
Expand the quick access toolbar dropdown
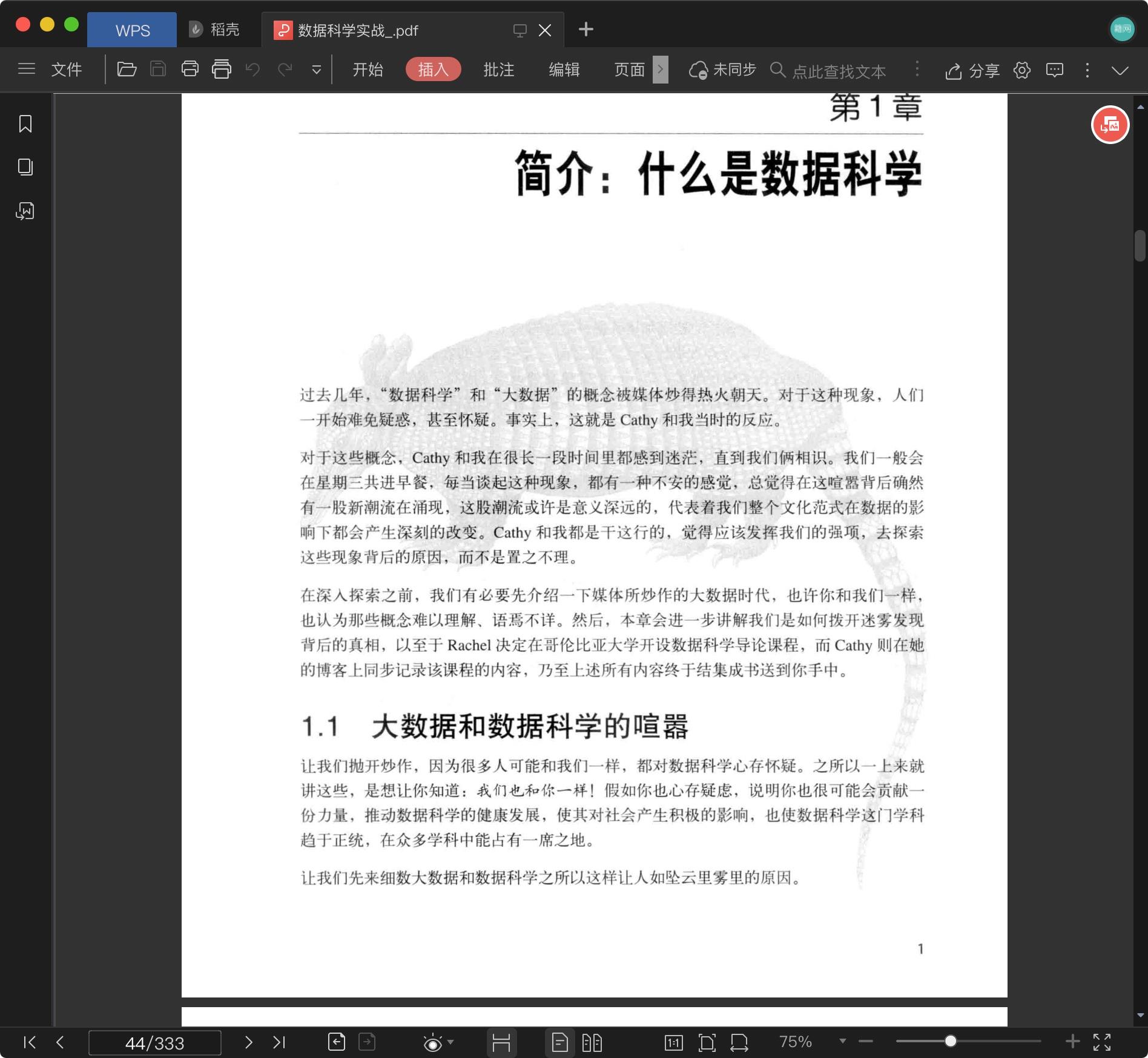pyautogui.click(x=316, y=70)
